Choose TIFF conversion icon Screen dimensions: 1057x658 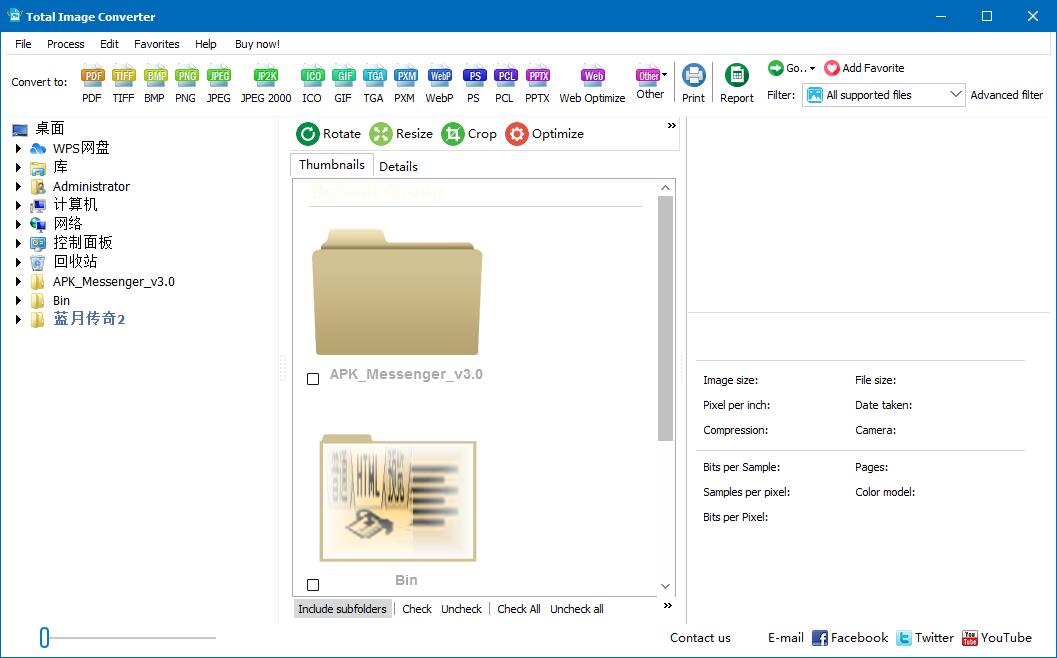pos(123,76)
